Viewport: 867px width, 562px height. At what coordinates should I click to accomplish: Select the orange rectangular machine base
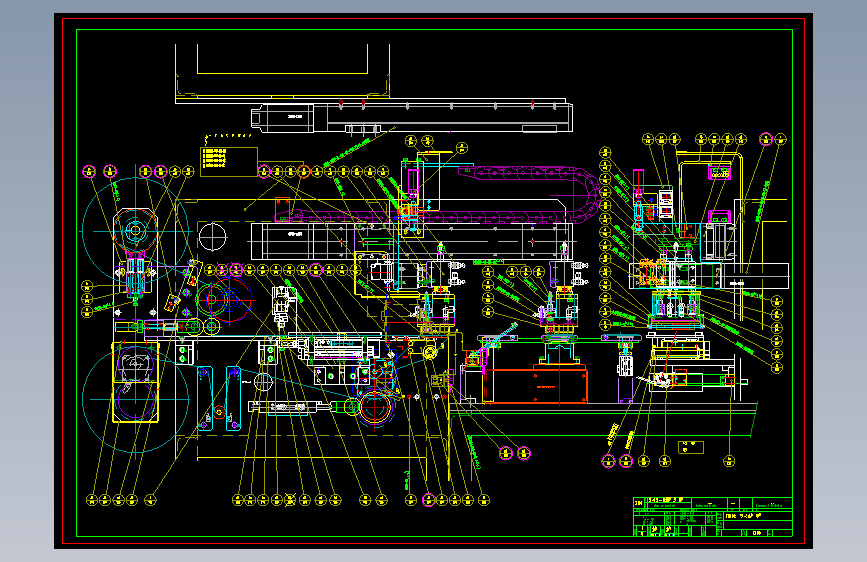coord(535,386)
